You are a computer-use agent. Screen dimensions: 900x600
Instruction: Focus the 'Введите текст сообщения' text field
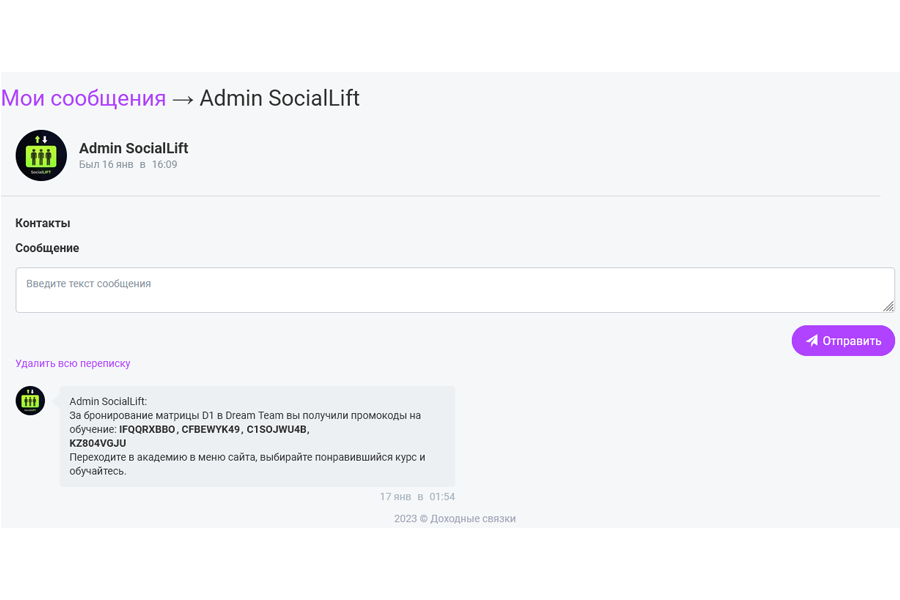(x=455, y=290)
